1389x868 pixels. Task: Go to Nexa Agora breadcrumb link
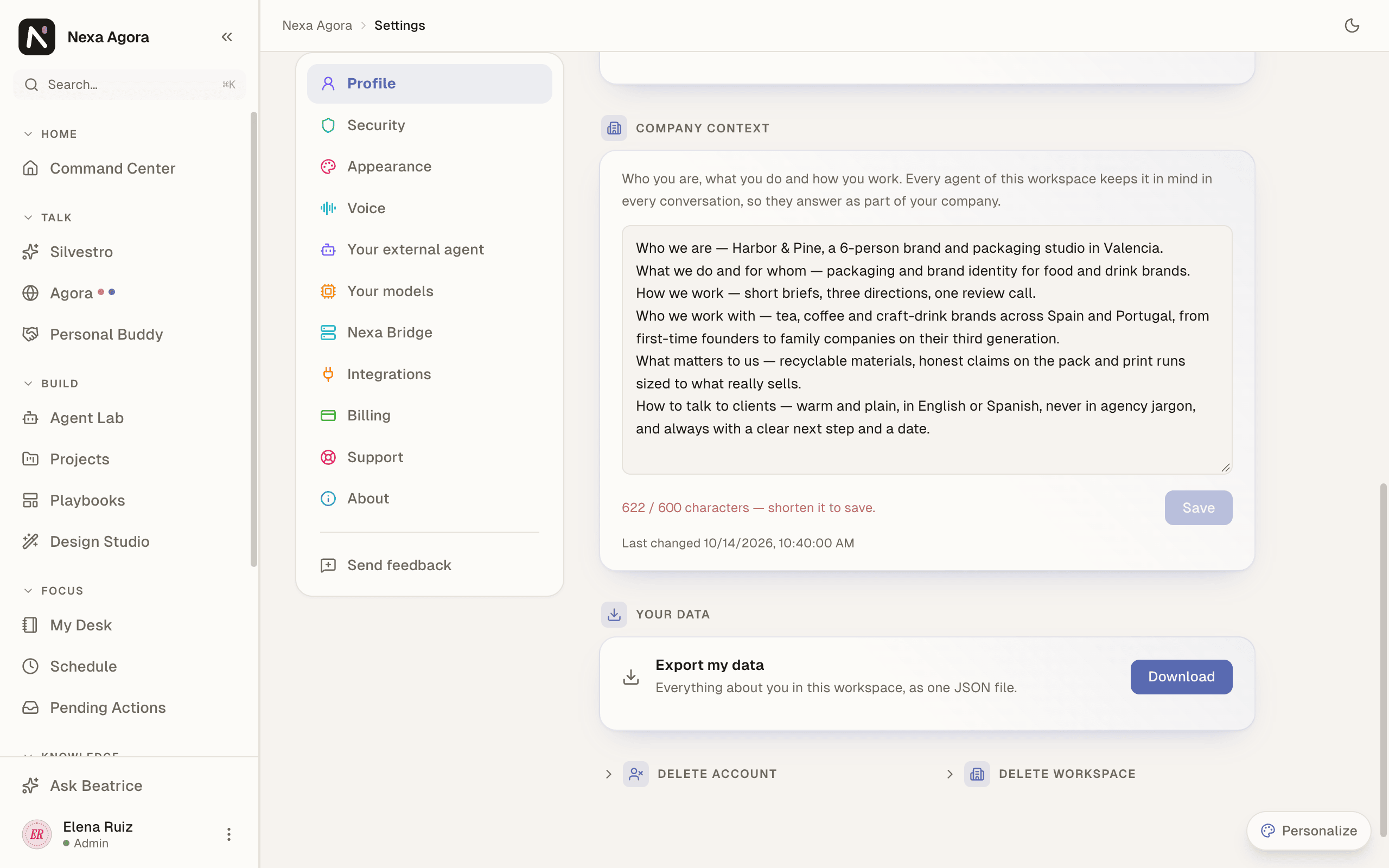click(317, 25)
